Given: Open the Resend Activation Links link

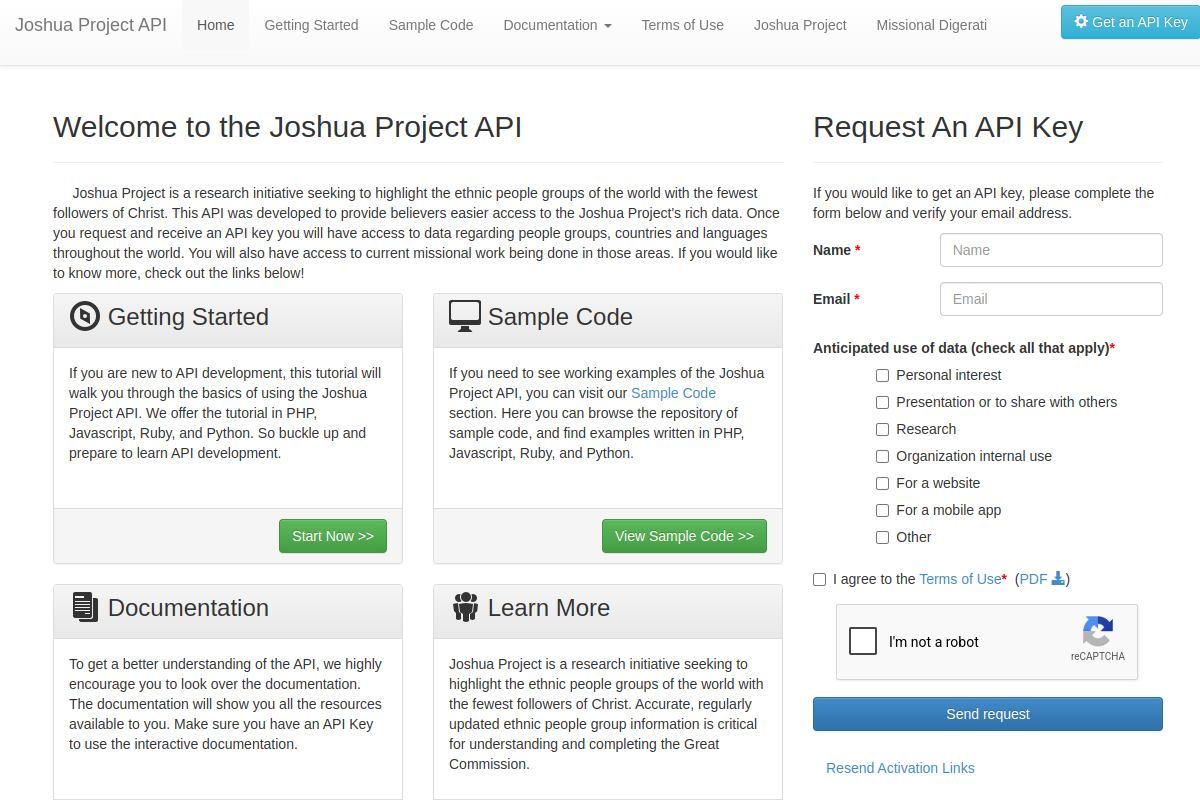Looking at the screenshot, I should [900, 768].
